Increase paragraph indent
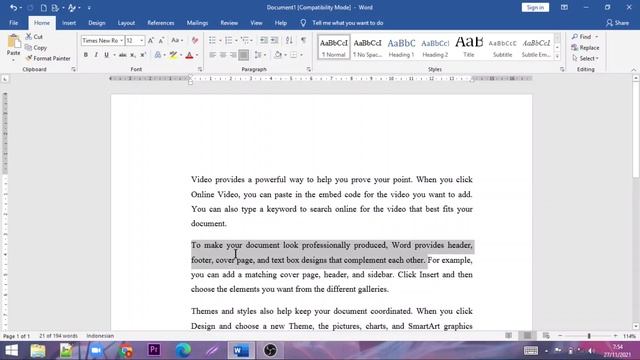Viewport: 640px width, 360px height. [275, 40]
